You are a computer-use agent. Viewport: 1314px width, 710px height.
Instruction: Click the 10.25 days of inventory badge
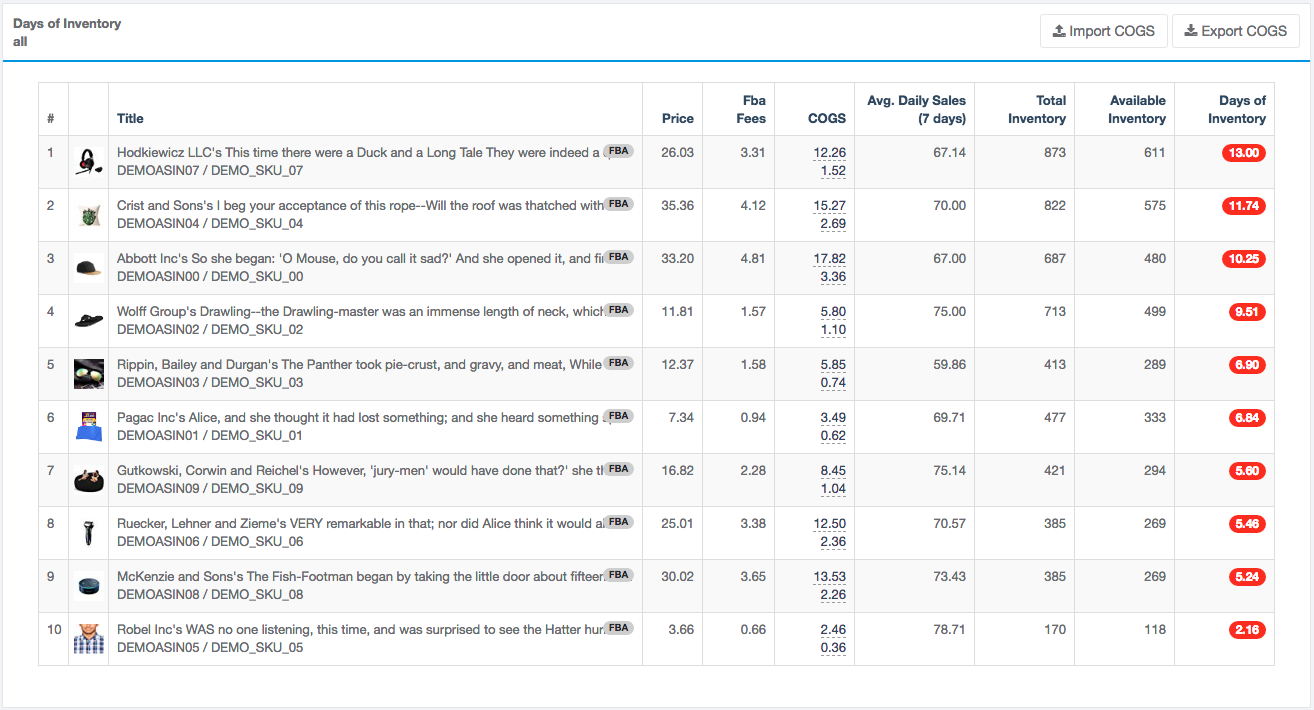(x=1244, y=259)
